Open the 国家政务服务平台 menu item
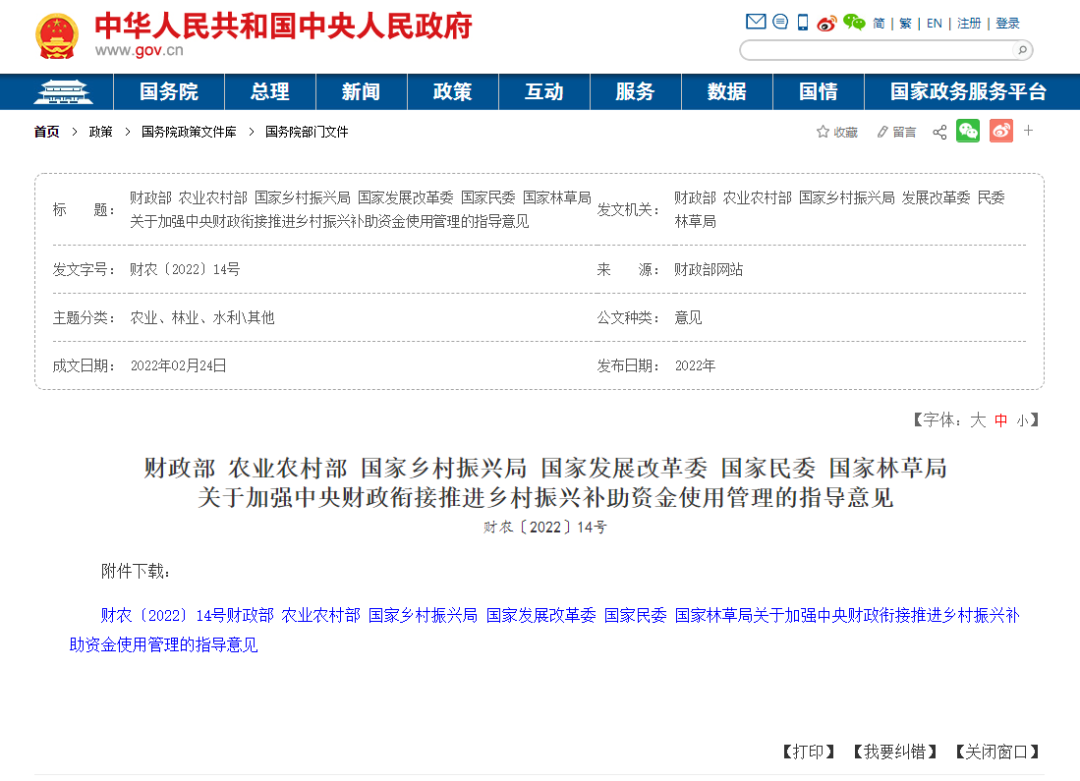Screen dimensions: 1080x781 pyautogui.click(x=968, y=92)
